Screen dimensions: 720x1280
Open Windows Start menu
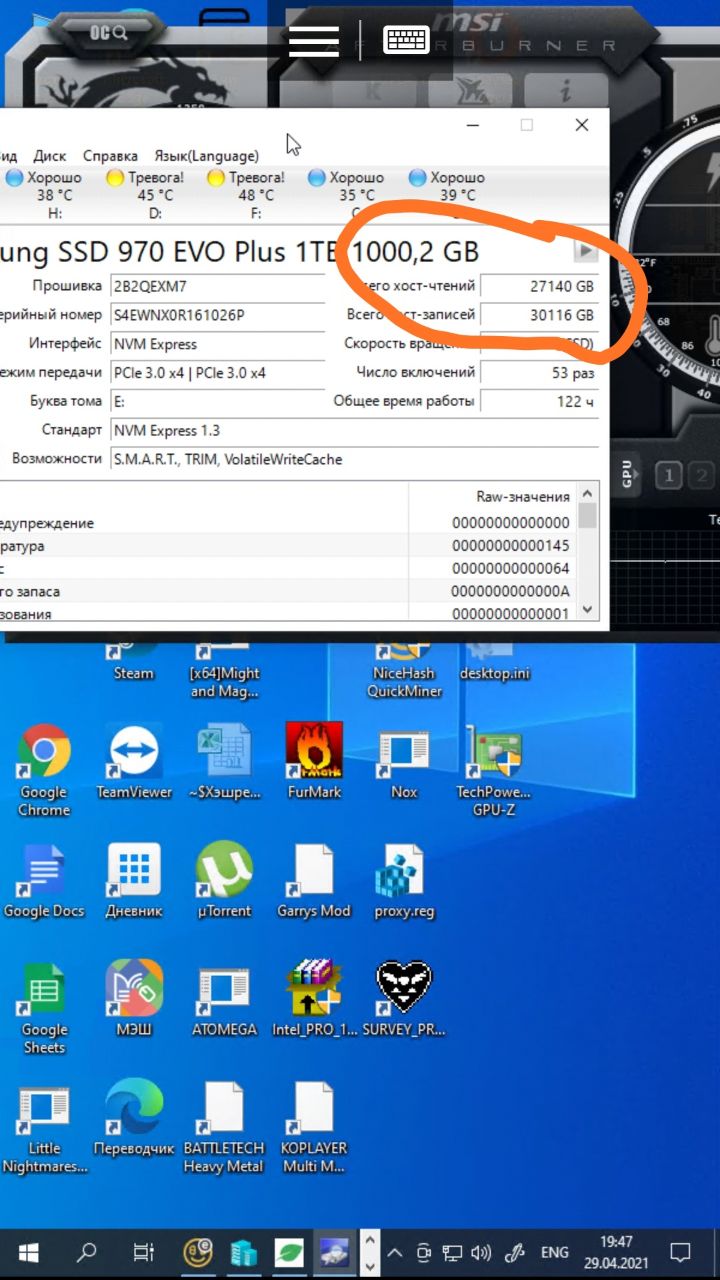pyautogui.click(x=29, y=1251)
